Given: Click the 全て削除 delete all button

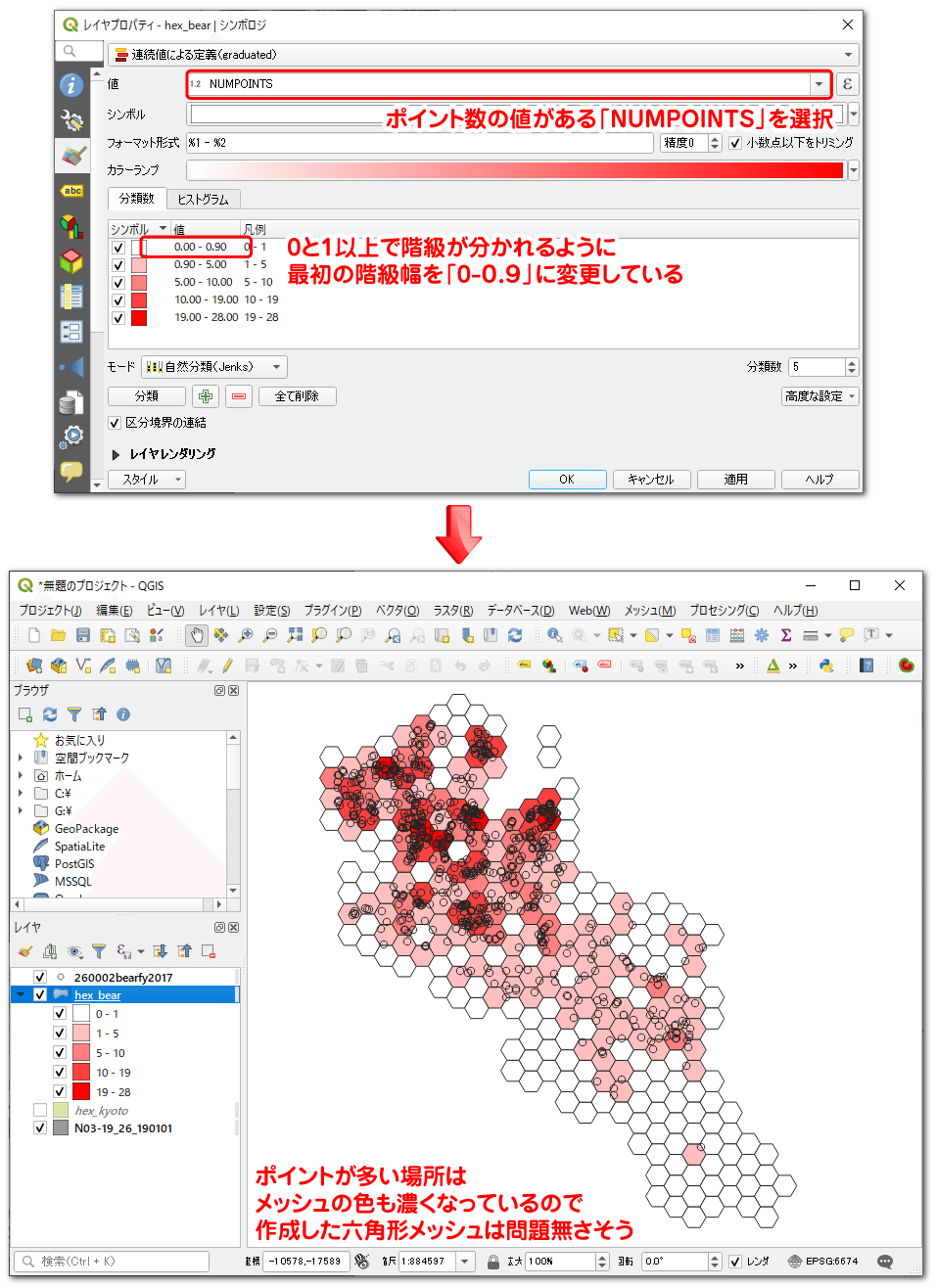Looking at the screenshot, I should (297, 396).
